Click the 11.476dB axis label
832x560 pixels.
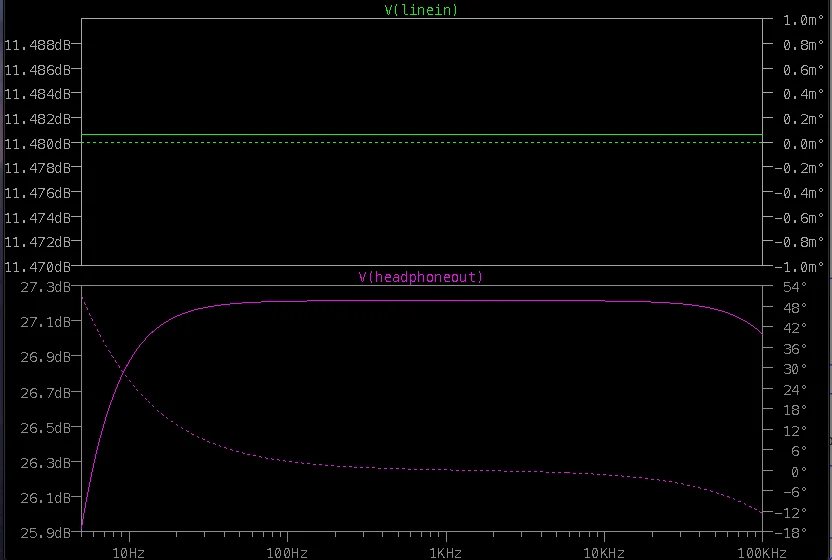(38, 193)
